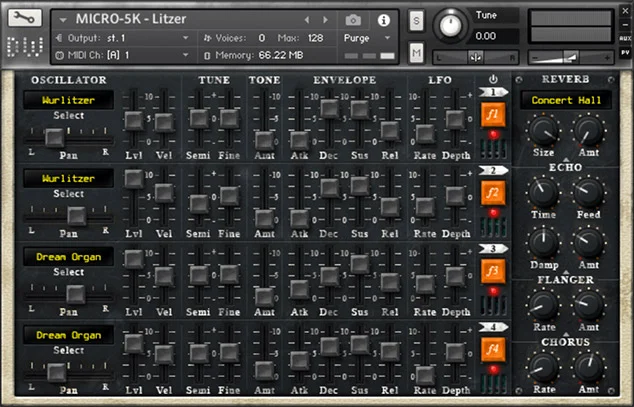Open the Concert Hall reverb type selector
This screenshot has height=407, width=634.
566,100
